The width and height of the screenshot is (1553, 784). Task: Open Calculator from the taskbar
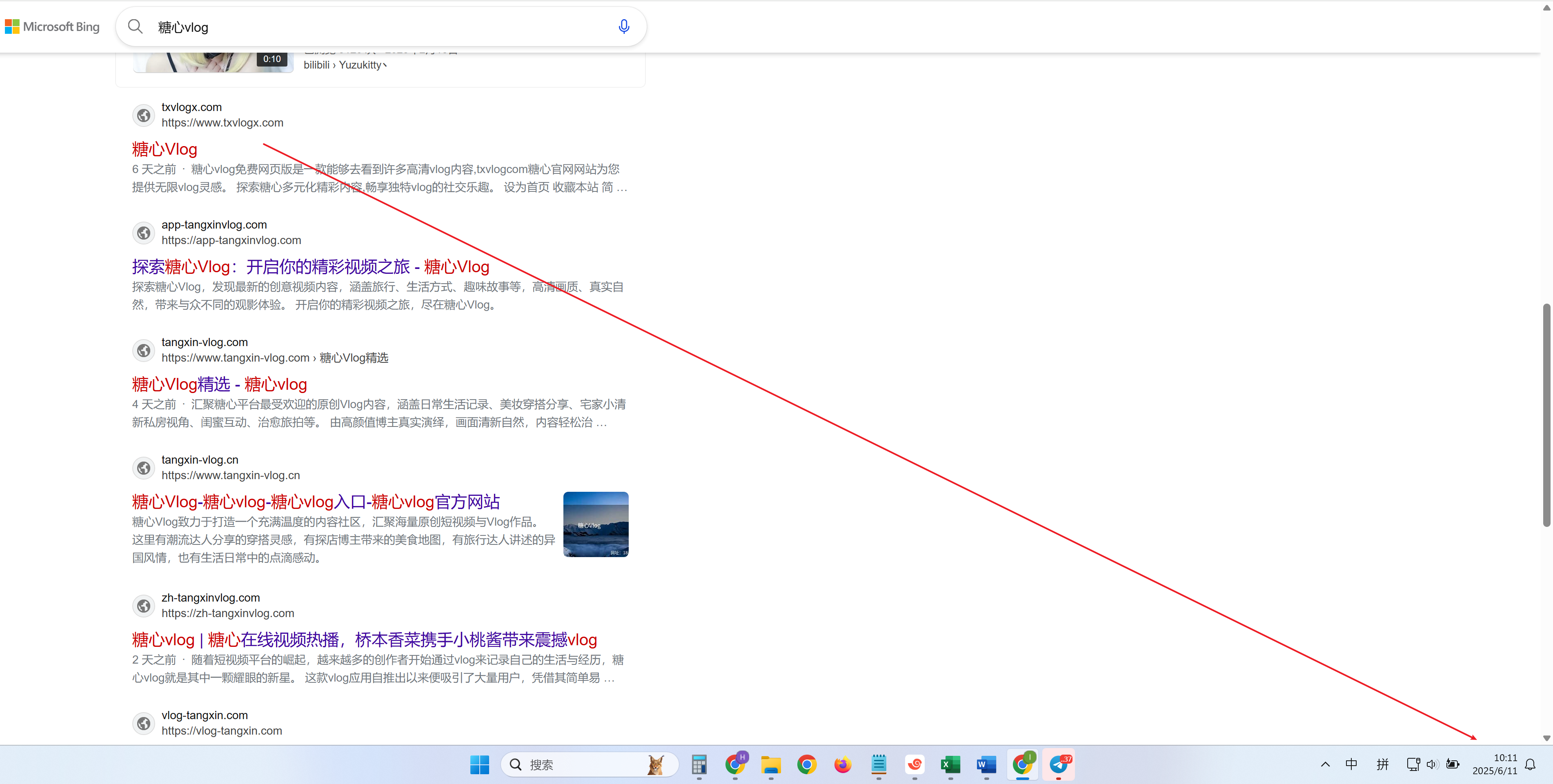(x=699, y=765)
